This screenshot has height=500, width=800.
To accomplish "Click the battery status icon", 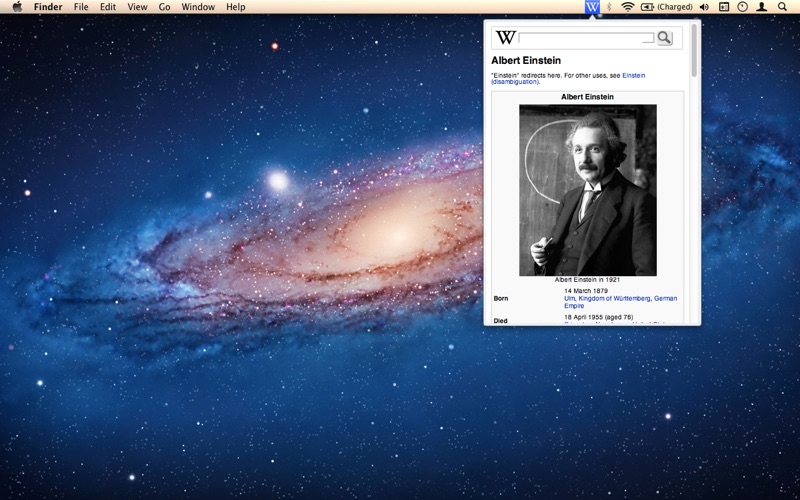I will (647, 7).
